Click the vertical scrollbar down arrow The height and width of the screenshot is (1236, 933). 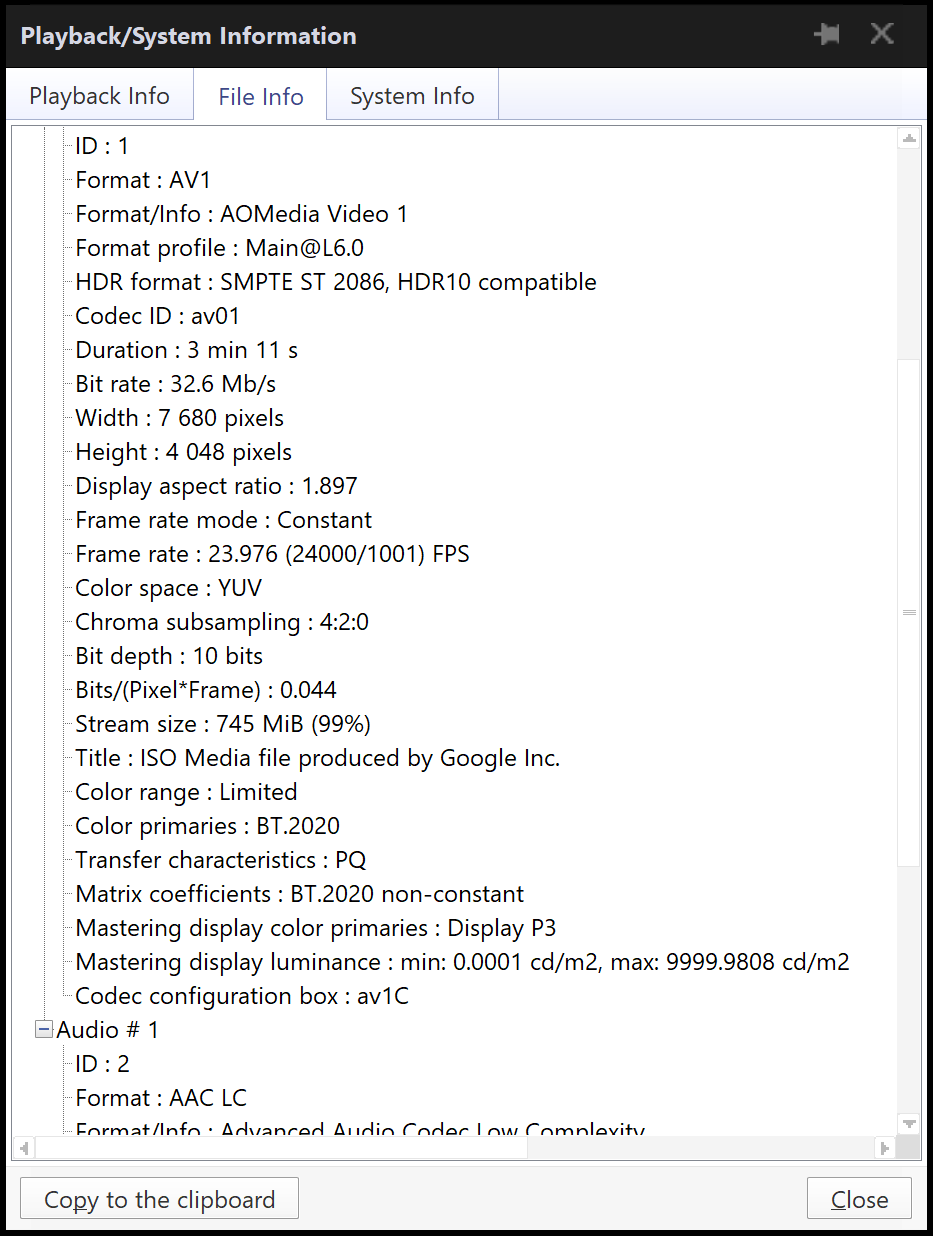[x=909, y=1124]
